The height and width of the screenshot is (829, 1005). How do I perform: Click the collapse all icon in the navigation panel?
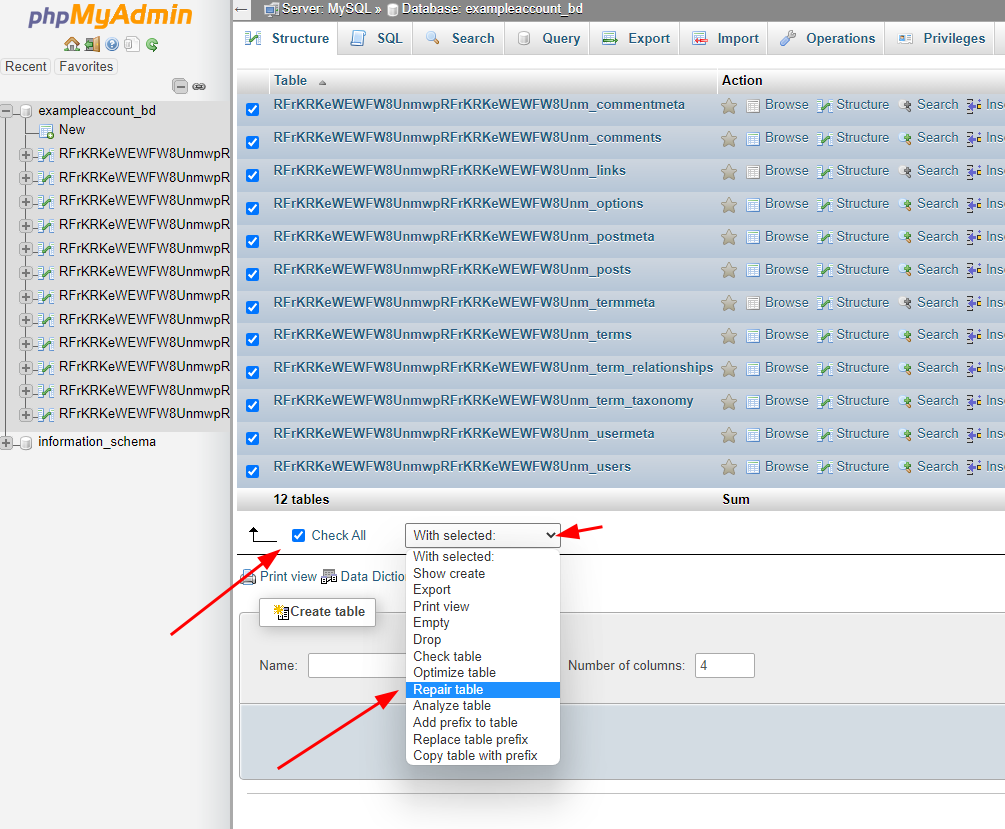180,87
